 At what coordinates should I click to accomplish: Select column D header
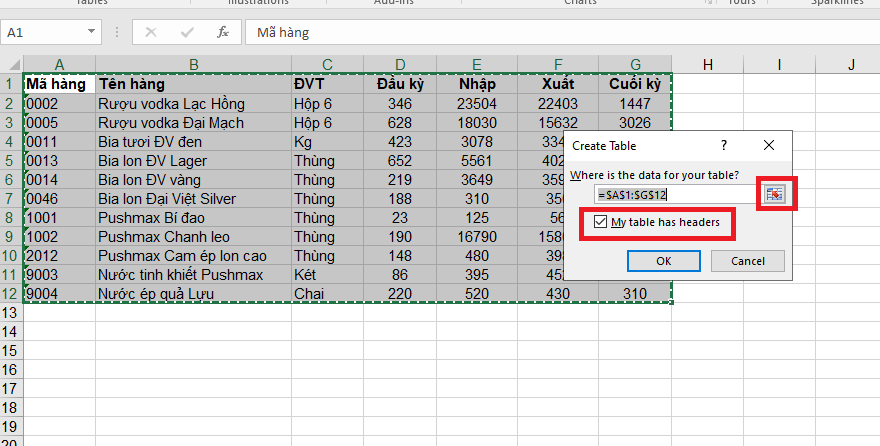coord(400,65)
